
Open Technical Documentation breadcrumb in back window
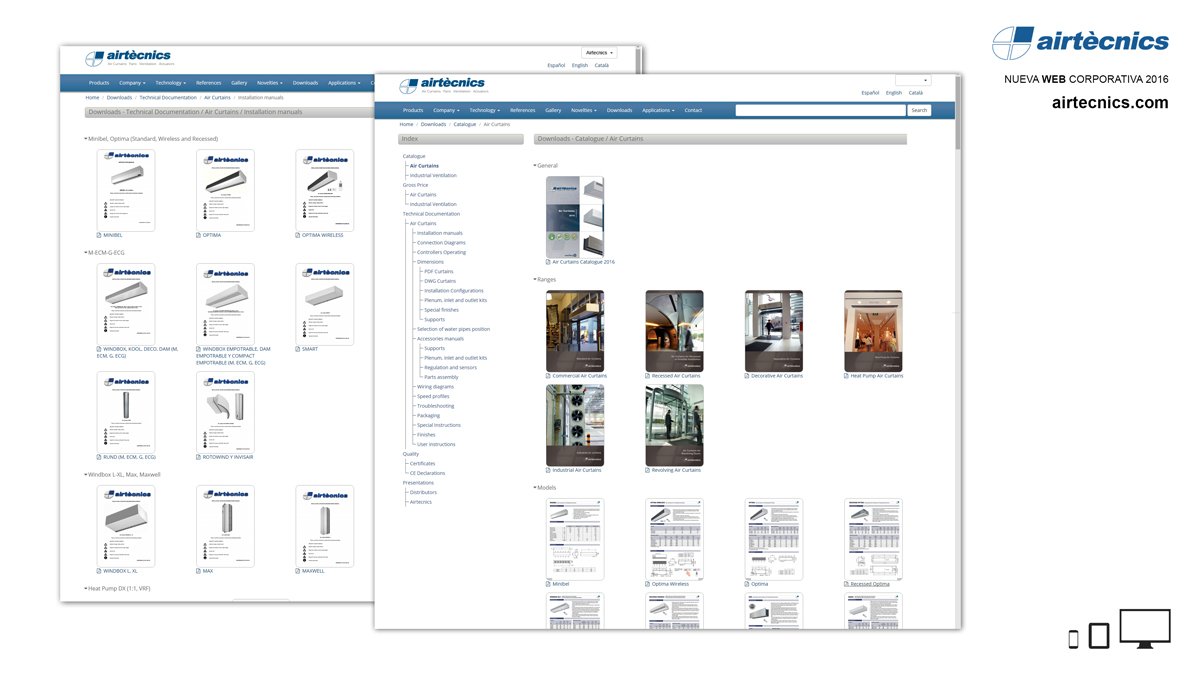168,98
